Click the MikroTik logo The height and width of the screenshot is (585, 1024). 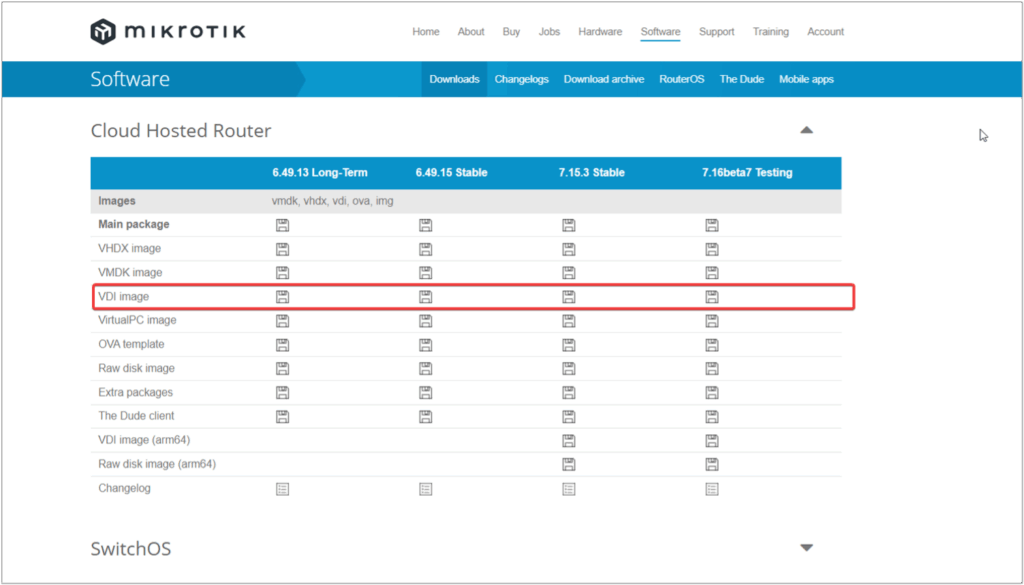click(x=168, y=31)
